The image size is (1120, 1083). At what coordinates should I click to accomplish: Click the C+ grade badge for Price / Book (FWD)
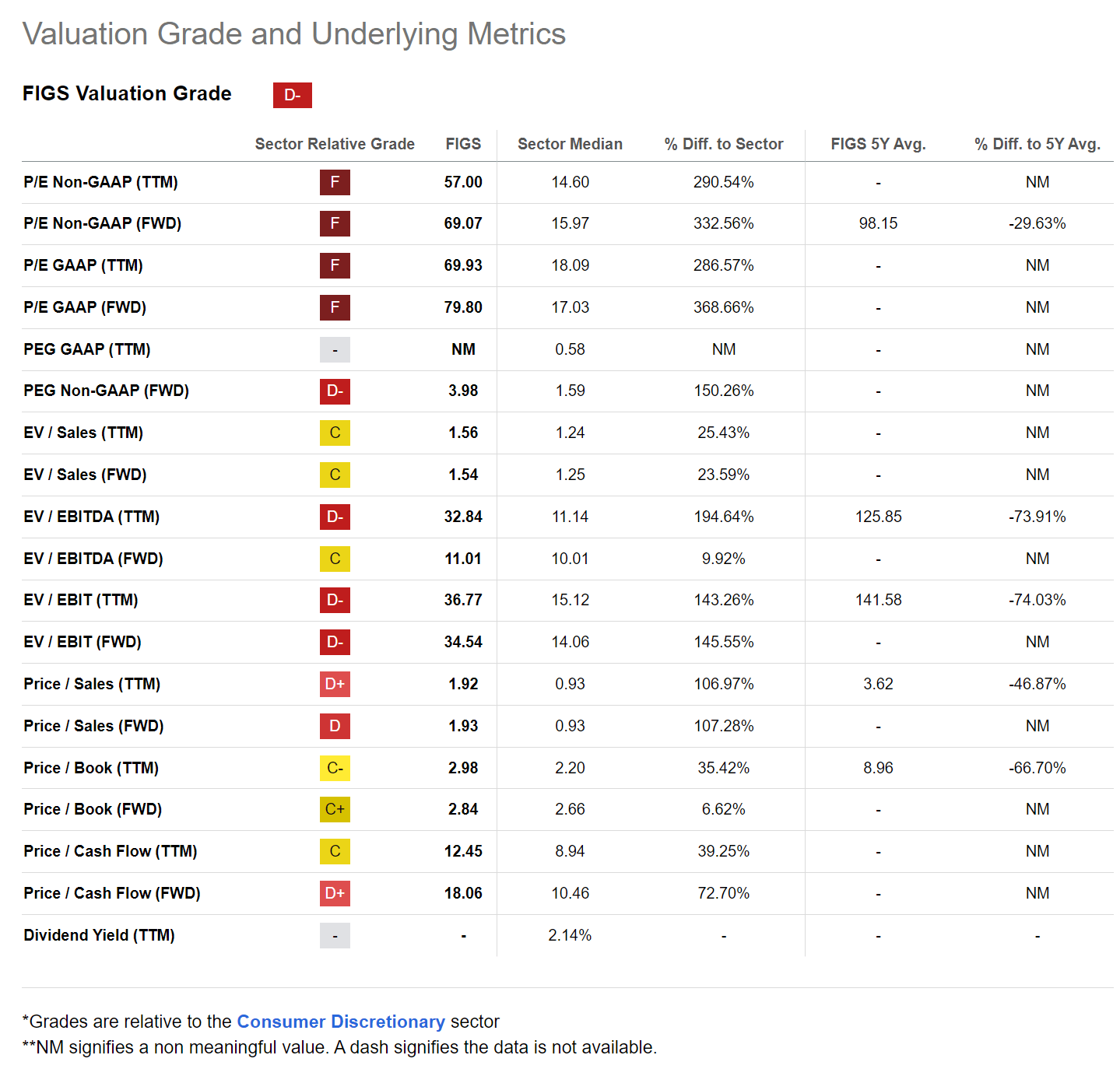[335, 809]
